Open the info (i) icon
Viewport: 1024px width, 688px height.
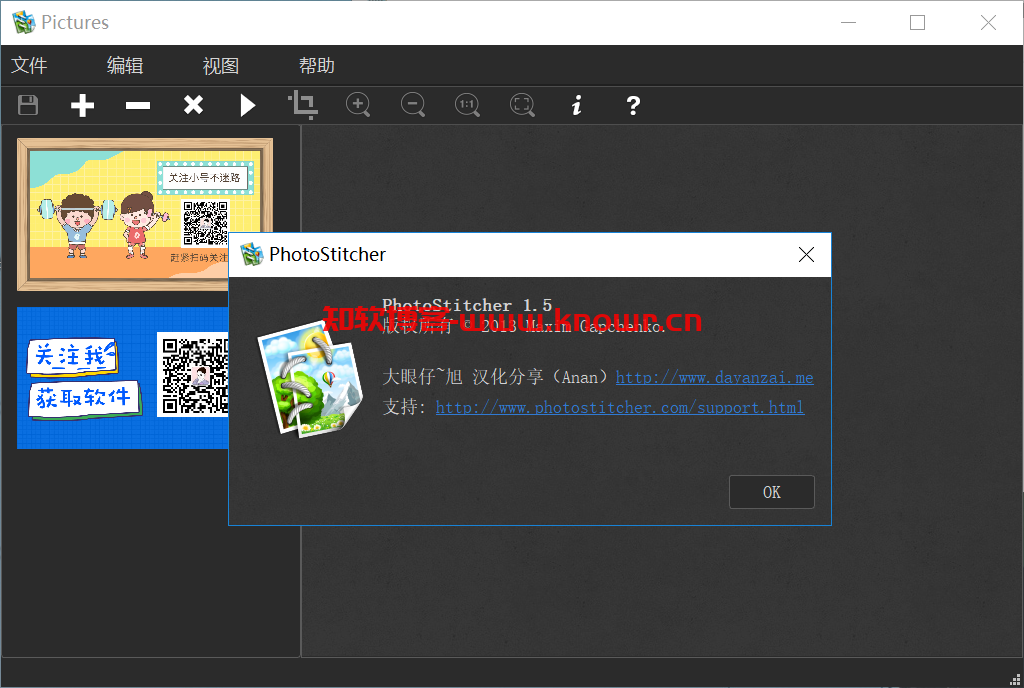click(577, 105)
